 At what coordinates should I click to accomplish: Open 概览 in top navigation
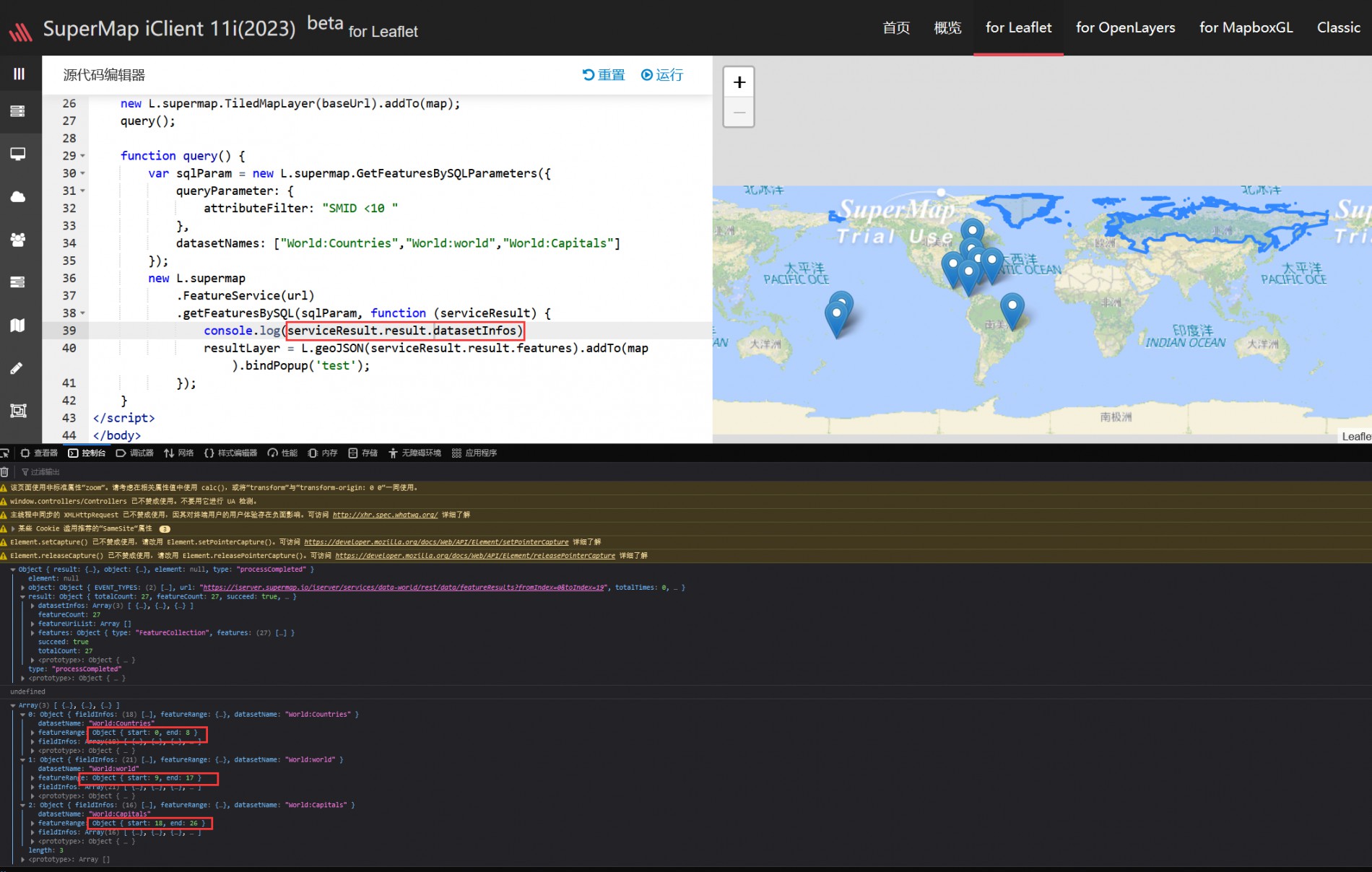coord(947,27)
